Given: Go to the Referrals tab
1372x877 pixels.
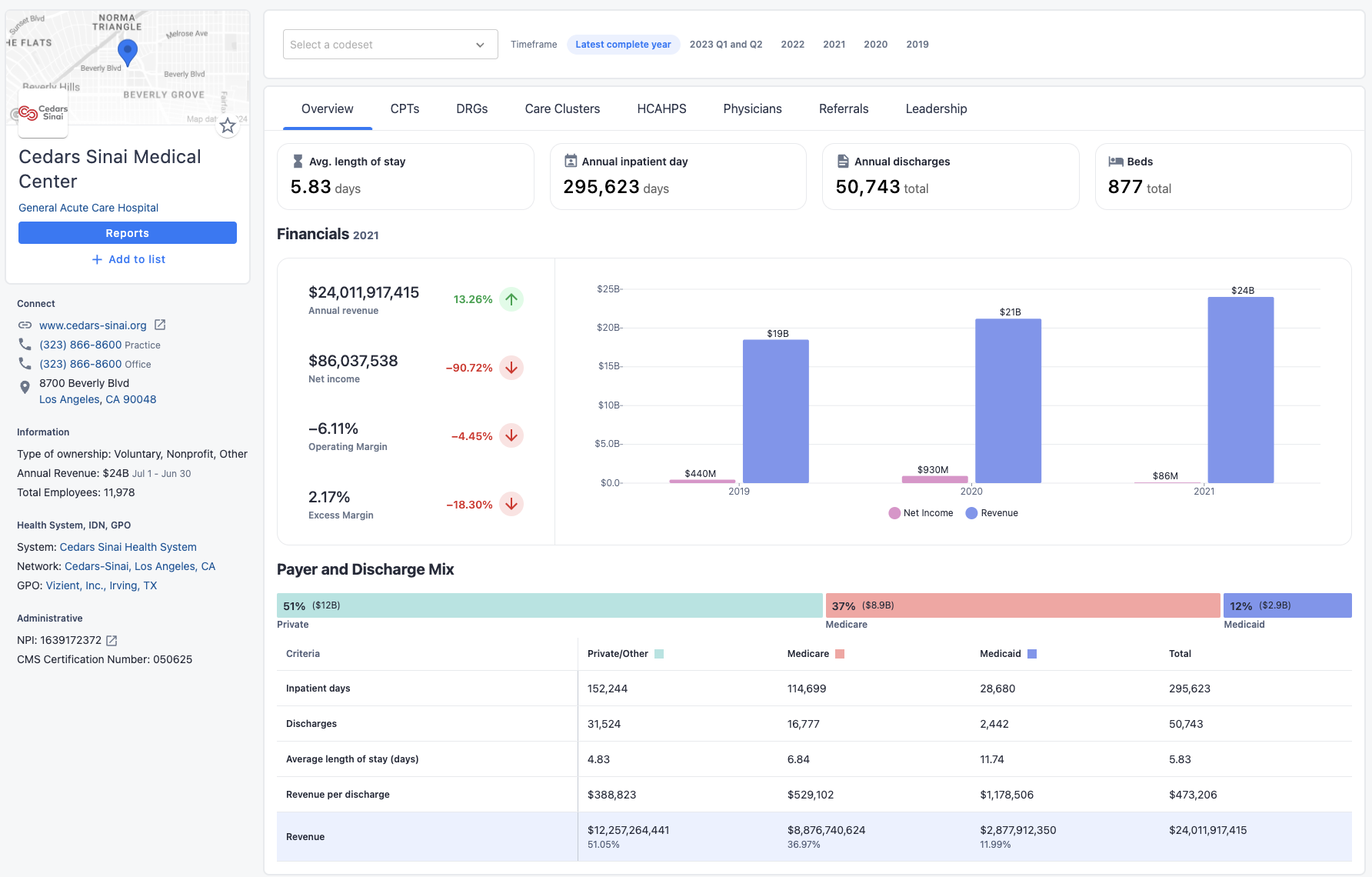Looking at the screenshot, I should (x=844, y=108).
